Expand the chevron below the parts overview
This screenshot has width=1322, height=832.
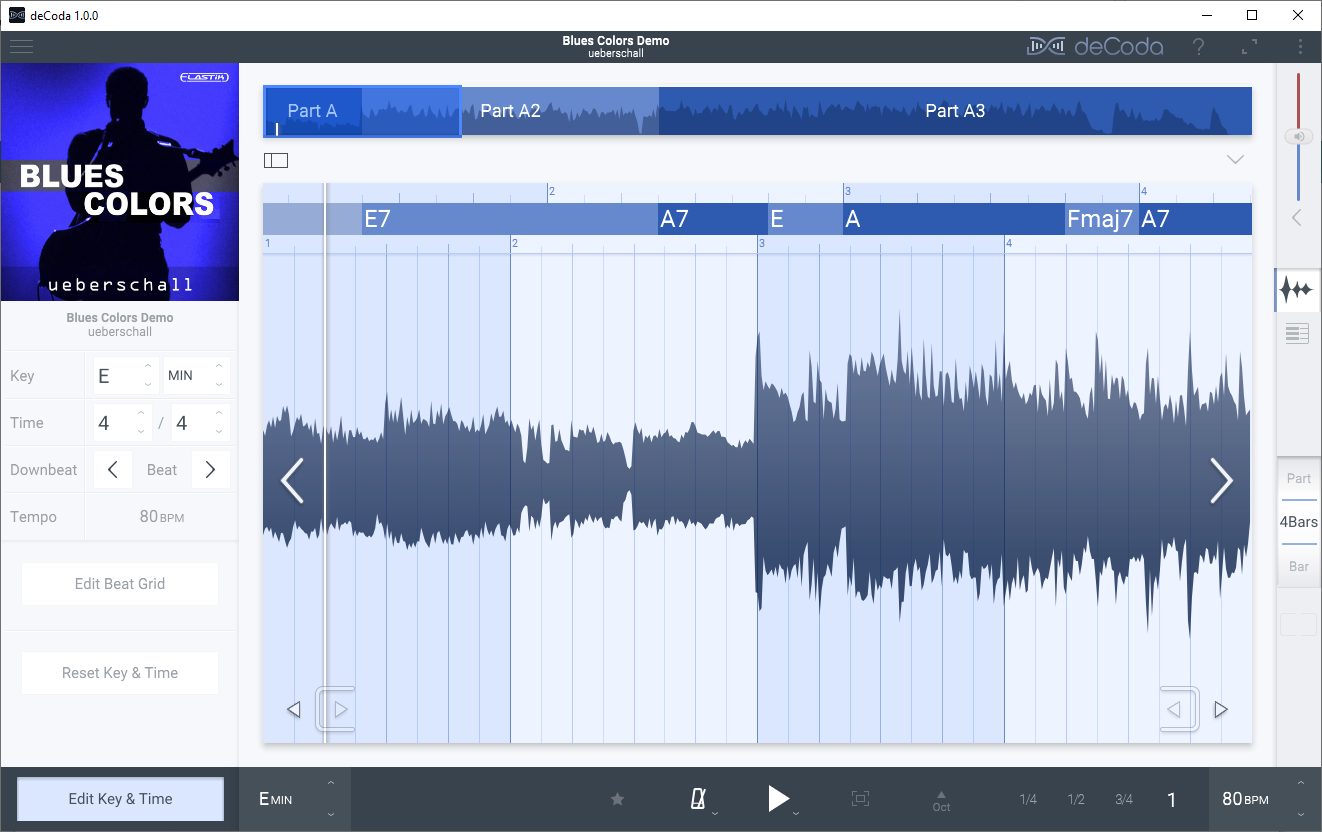(x=1235, y=160)
